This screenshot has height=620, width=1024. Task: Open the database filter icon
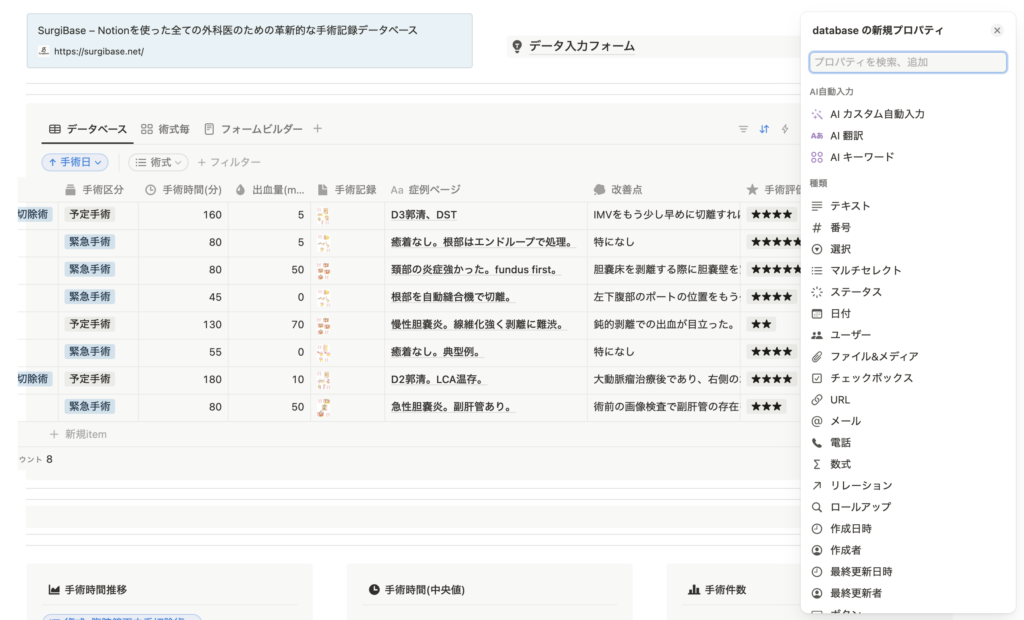point(743,129)
